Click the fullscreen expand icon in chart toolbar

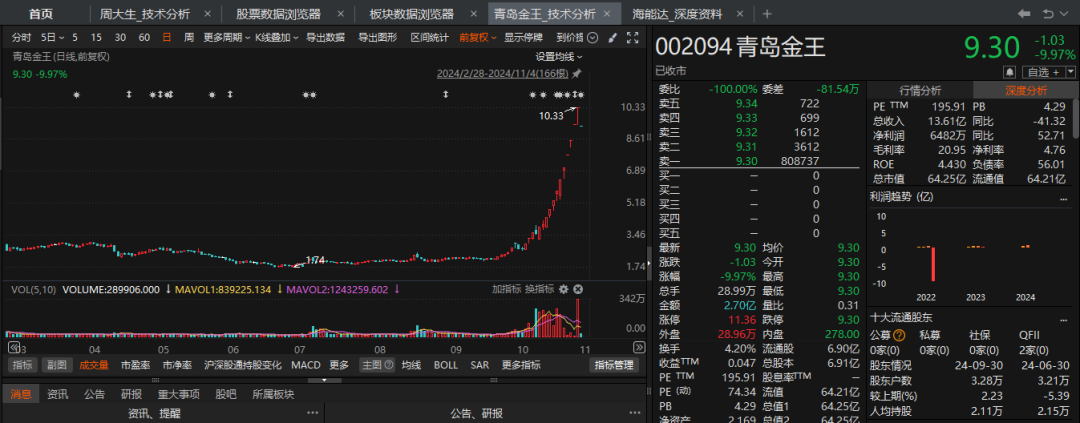[x=632, y=38]
